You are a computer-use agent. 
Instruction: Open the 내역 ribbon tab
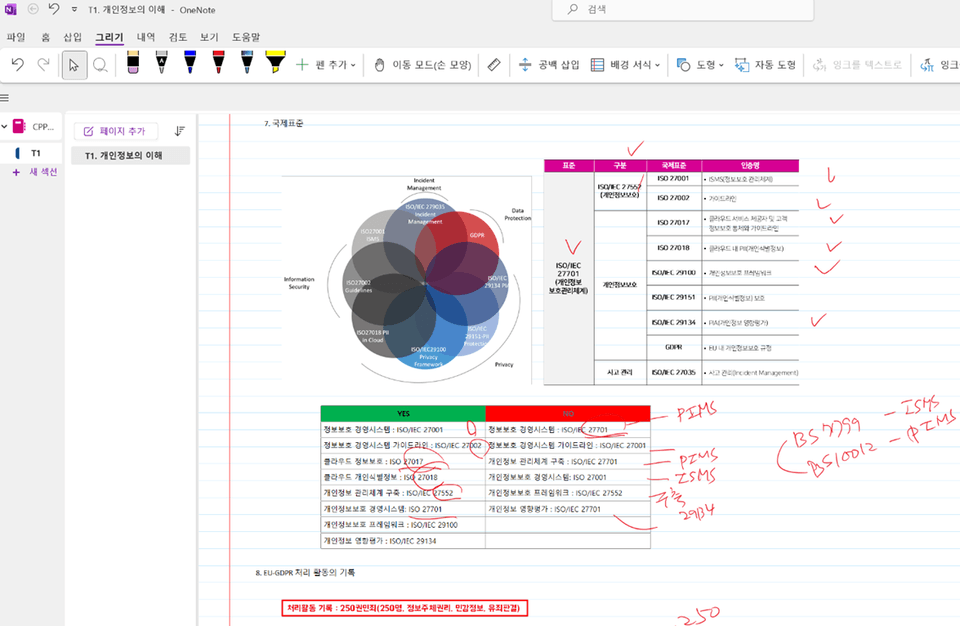click(x=146, y=37)
